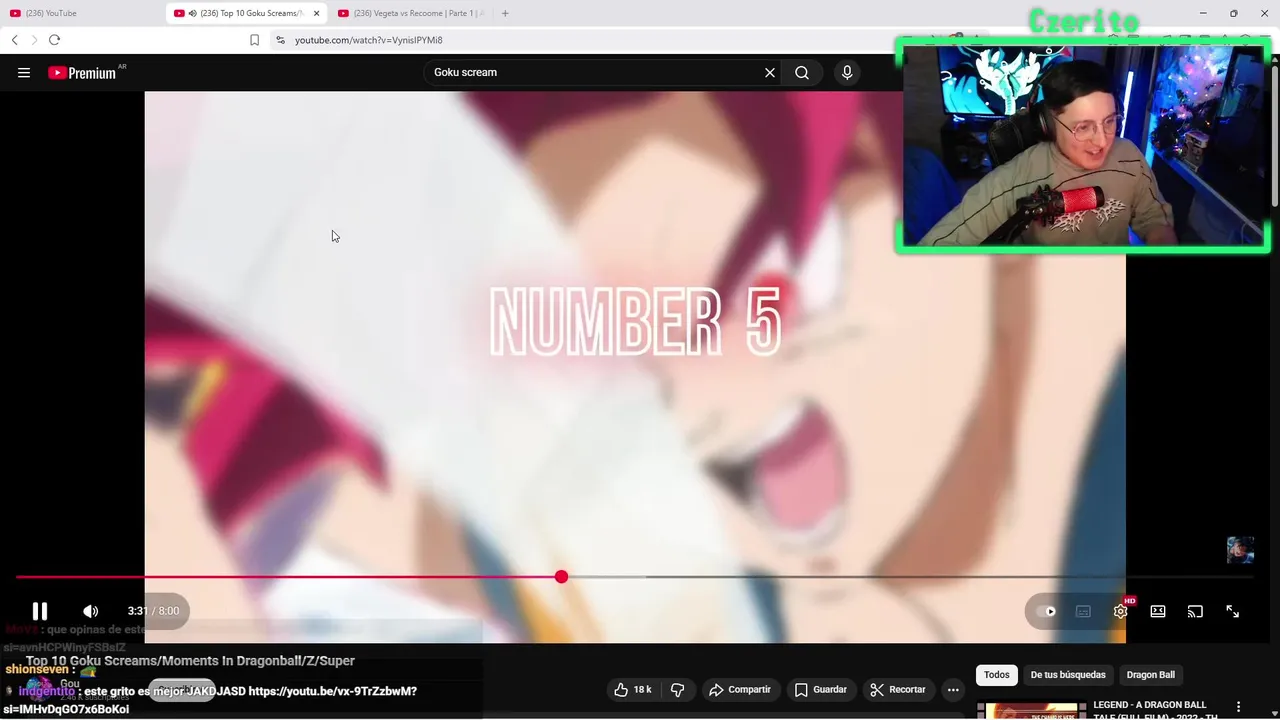The height and width of the screenshot is (720, 1280).
Task: Save video with Guardar button
Action: [820, 690]
